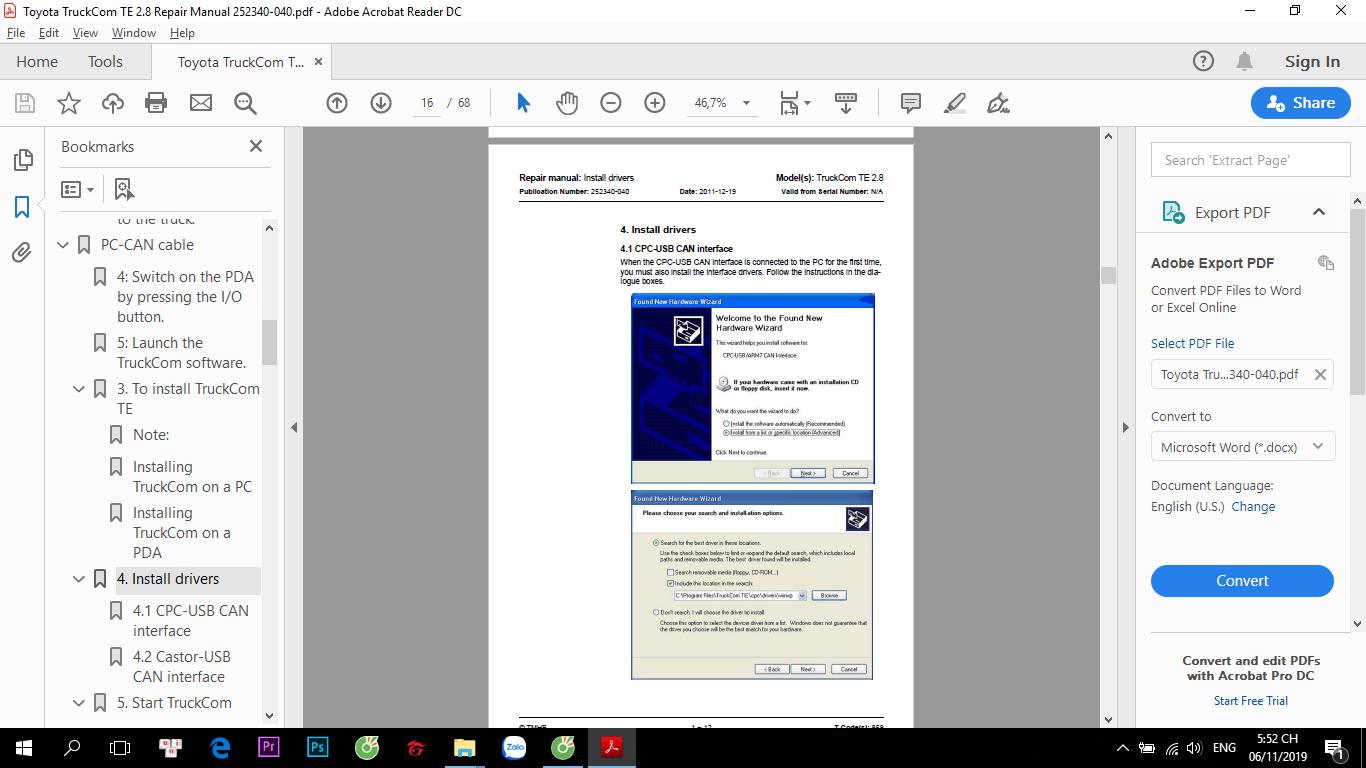Screen dimensions: 1366x768
Task: Zoom out of the page
Action: (611, 103)
